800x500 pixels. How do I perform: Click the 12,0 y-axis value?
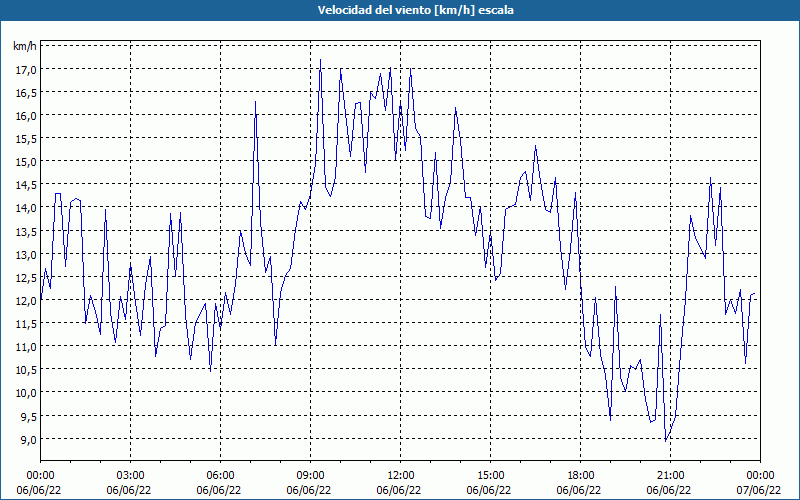coord(27,301)
